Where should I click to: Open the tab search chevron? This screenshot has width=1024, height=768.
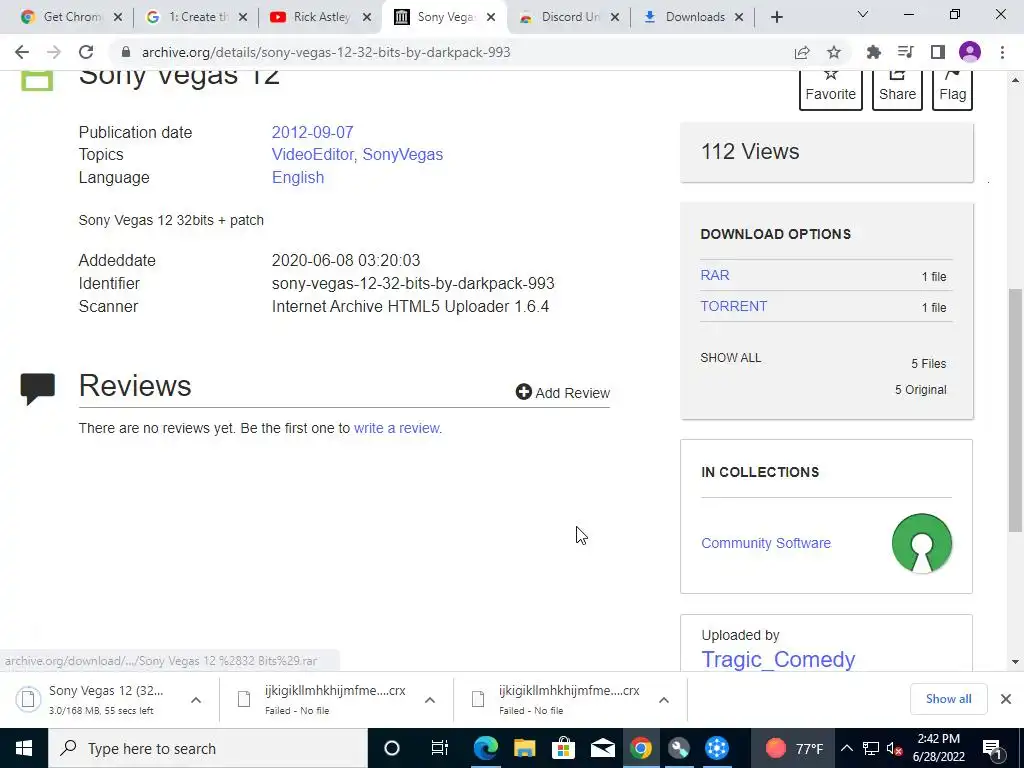(863, 14)
